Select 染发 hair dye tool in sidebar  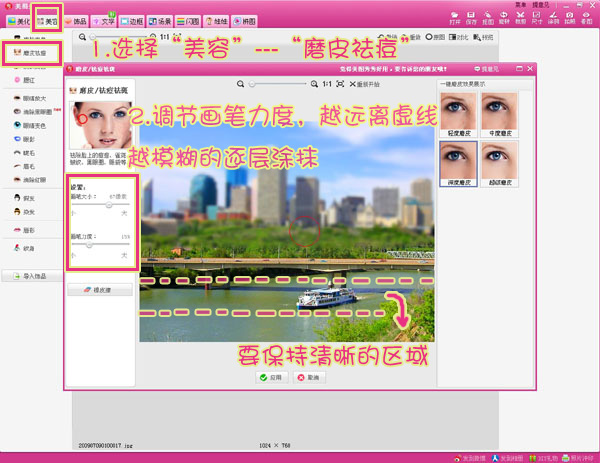[25, 212]
